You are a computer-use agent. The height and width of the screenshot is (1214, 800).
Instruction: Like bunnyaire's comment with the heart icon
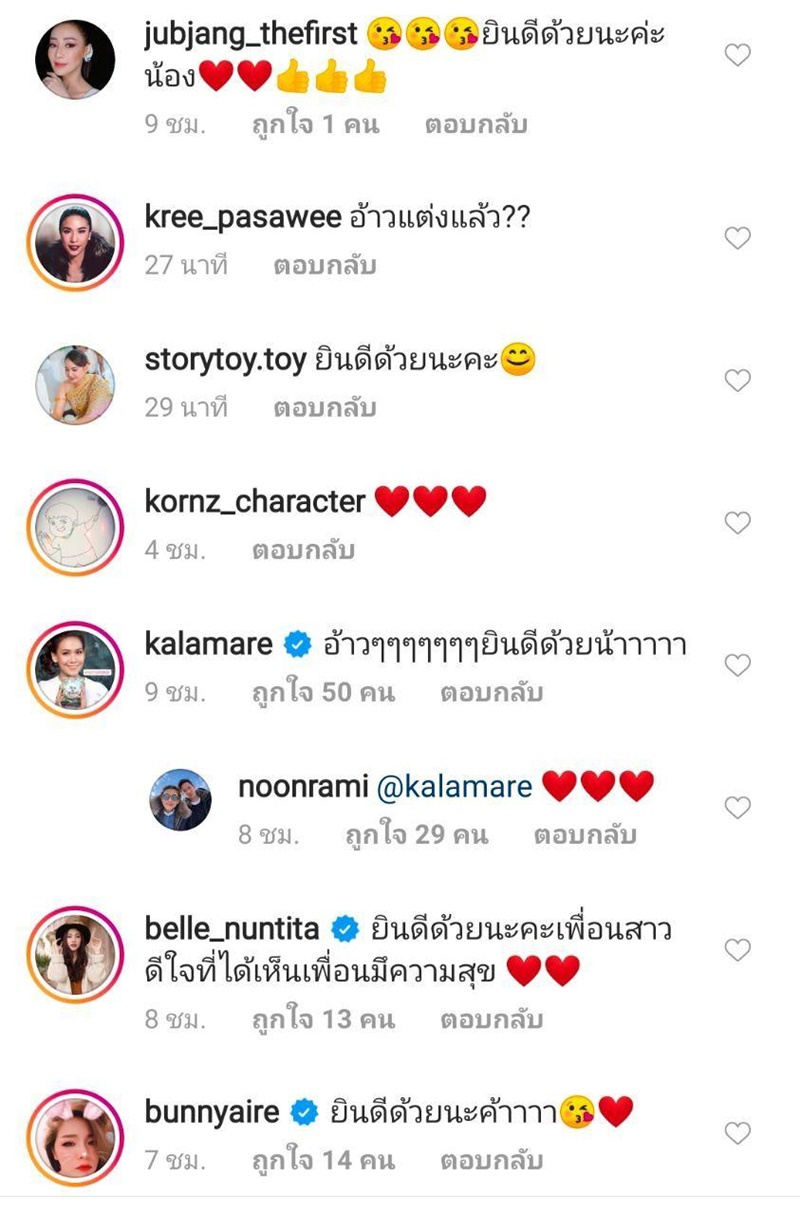coord(737,1133)
